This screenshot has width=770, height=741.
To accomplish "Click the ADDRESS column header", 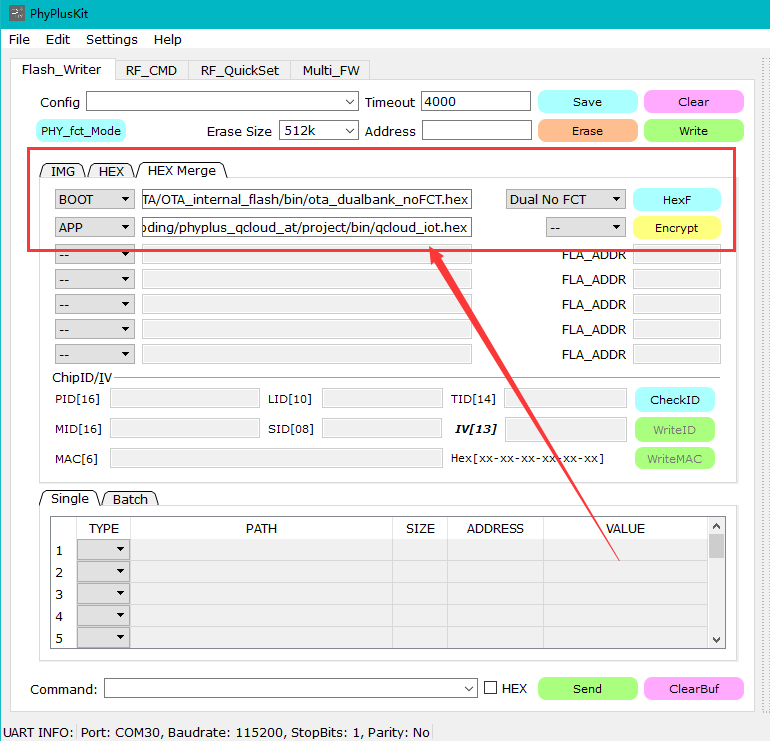I will 495,528.
